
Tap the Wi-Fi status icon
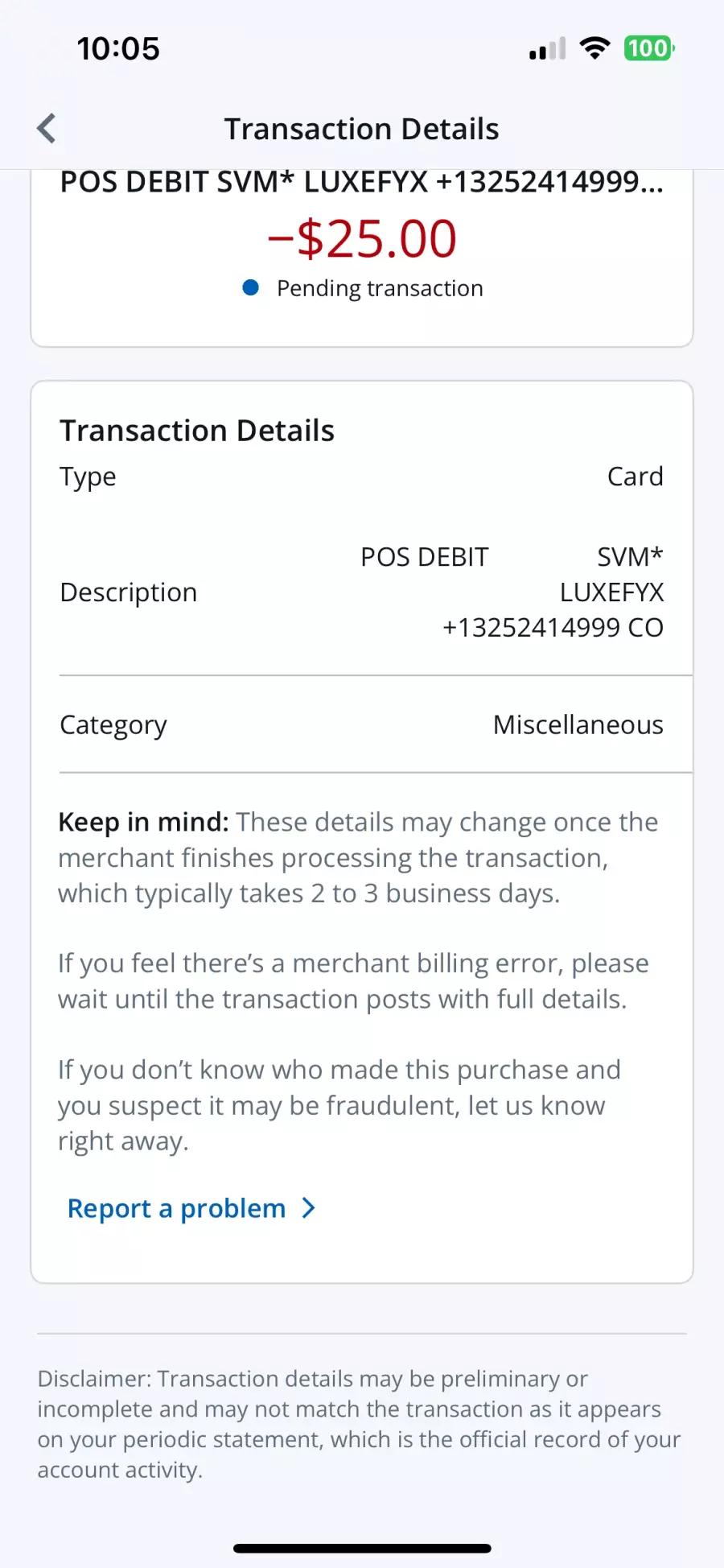click(594, 48)
